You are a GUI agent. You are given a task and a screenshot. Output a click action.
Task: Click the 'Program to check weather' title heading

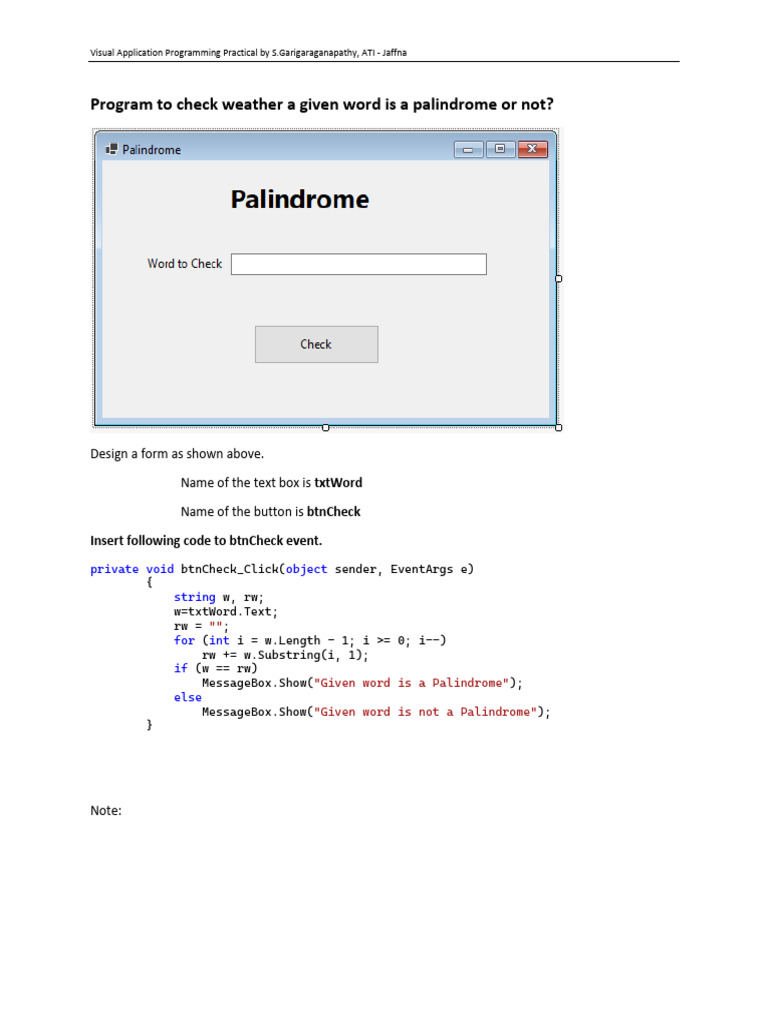click(322, 104)
